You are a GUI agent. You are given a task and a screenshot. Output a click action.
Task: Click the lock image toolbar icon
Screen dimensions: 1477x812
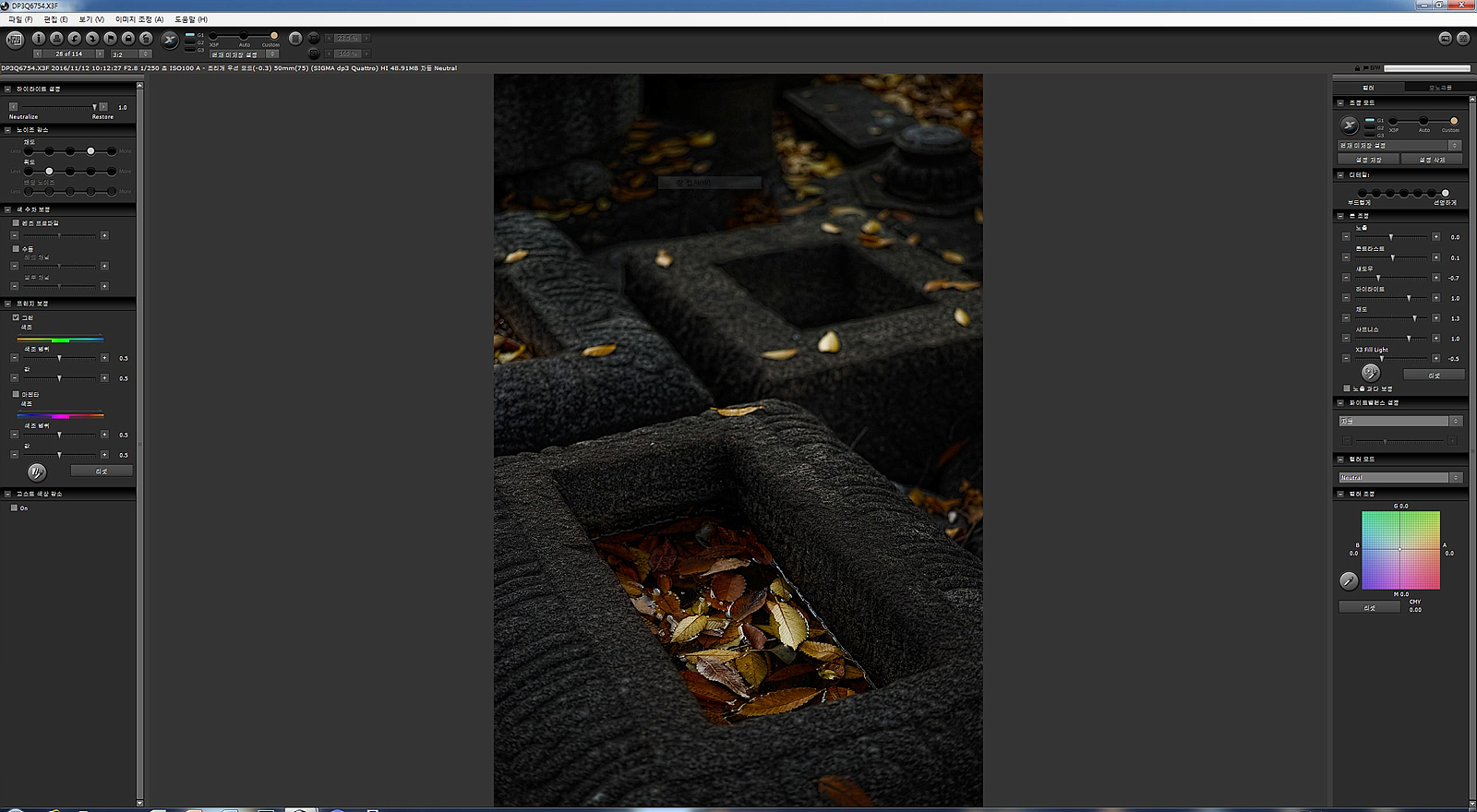click(128, 39)
